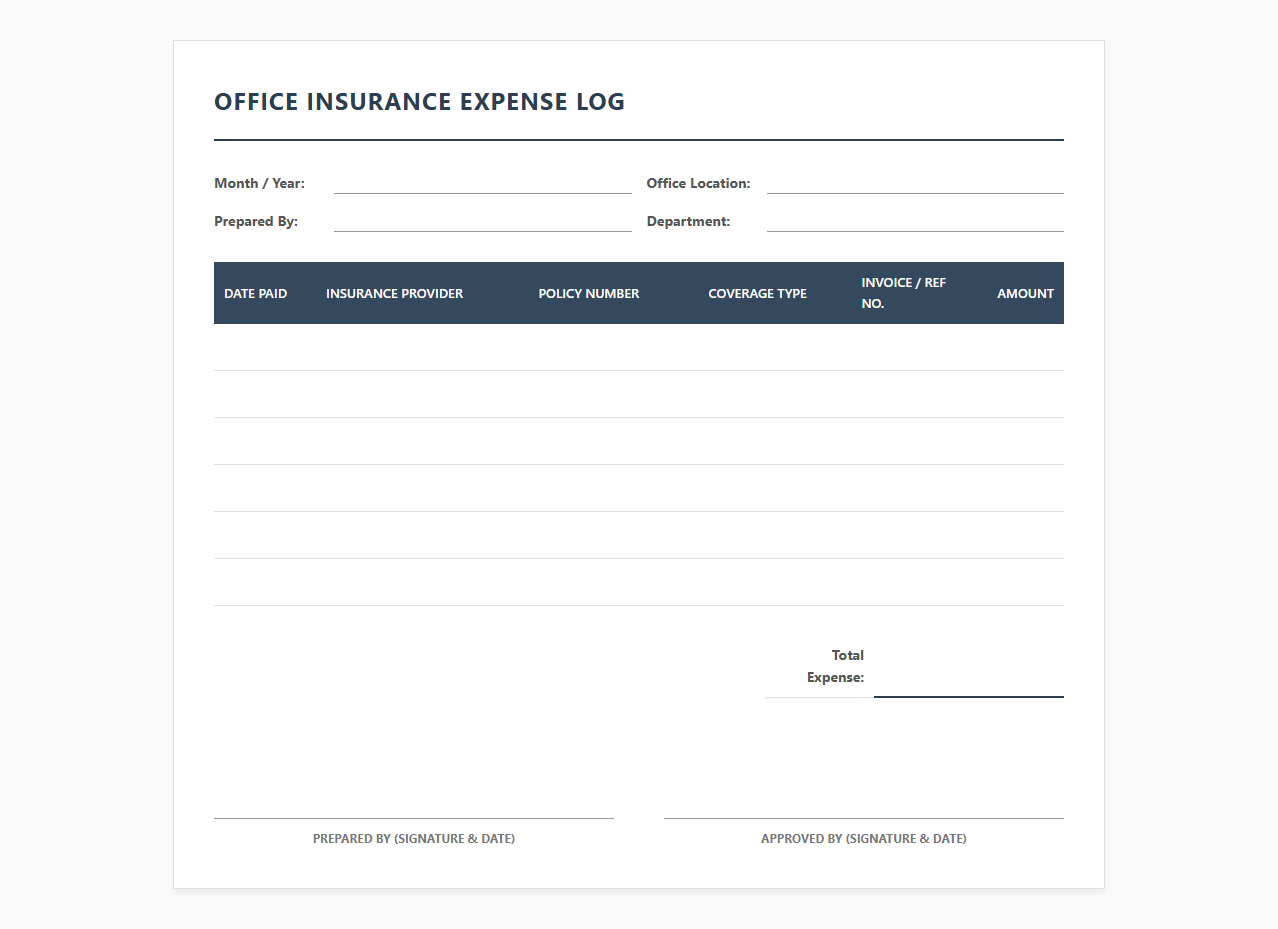This screenshot has width=1278, height=929.
Task: Click the Department label
Action: 689,221
